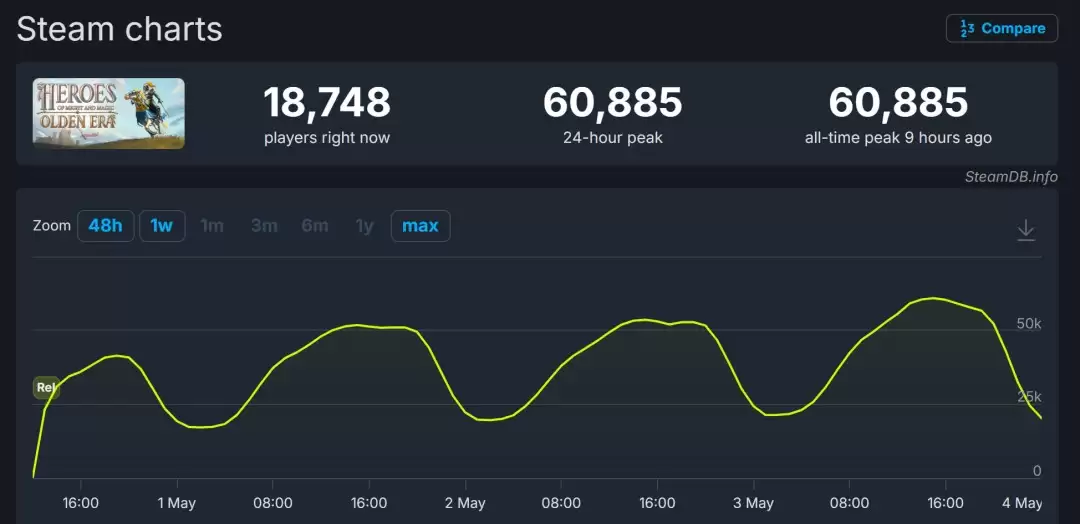
Task: Click the 24-hour peak label
Action: click(x=613, y=138)
